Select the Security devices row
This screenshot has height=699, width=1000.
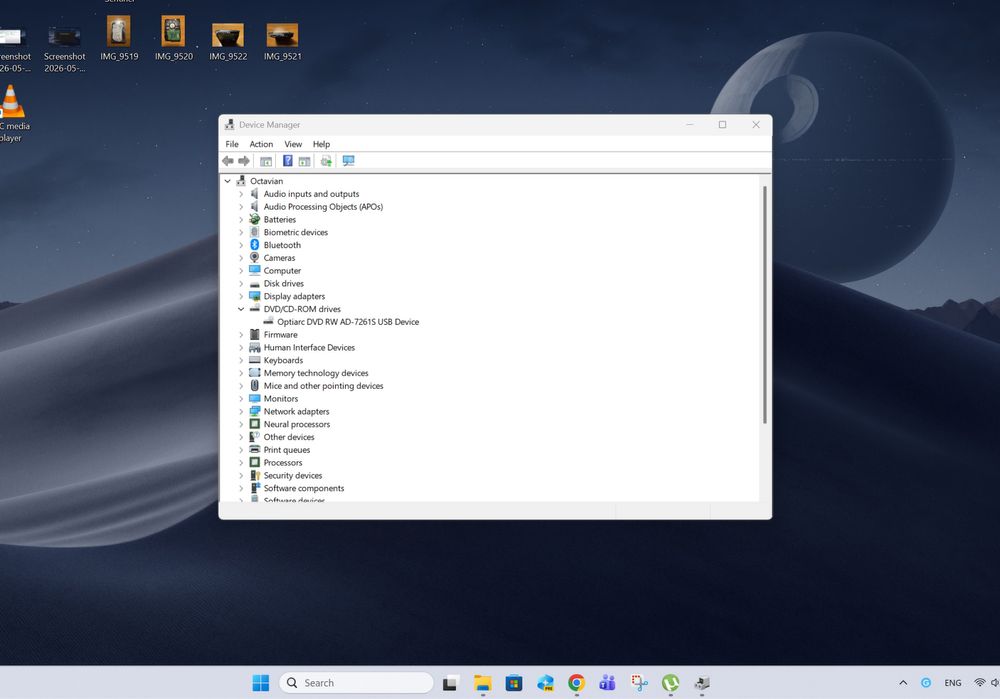pos(293,475)
